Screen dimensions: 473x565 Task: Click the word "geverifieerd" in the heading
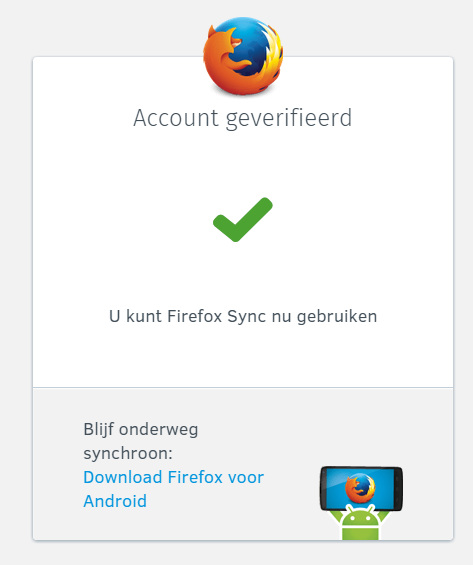(289, 119)
